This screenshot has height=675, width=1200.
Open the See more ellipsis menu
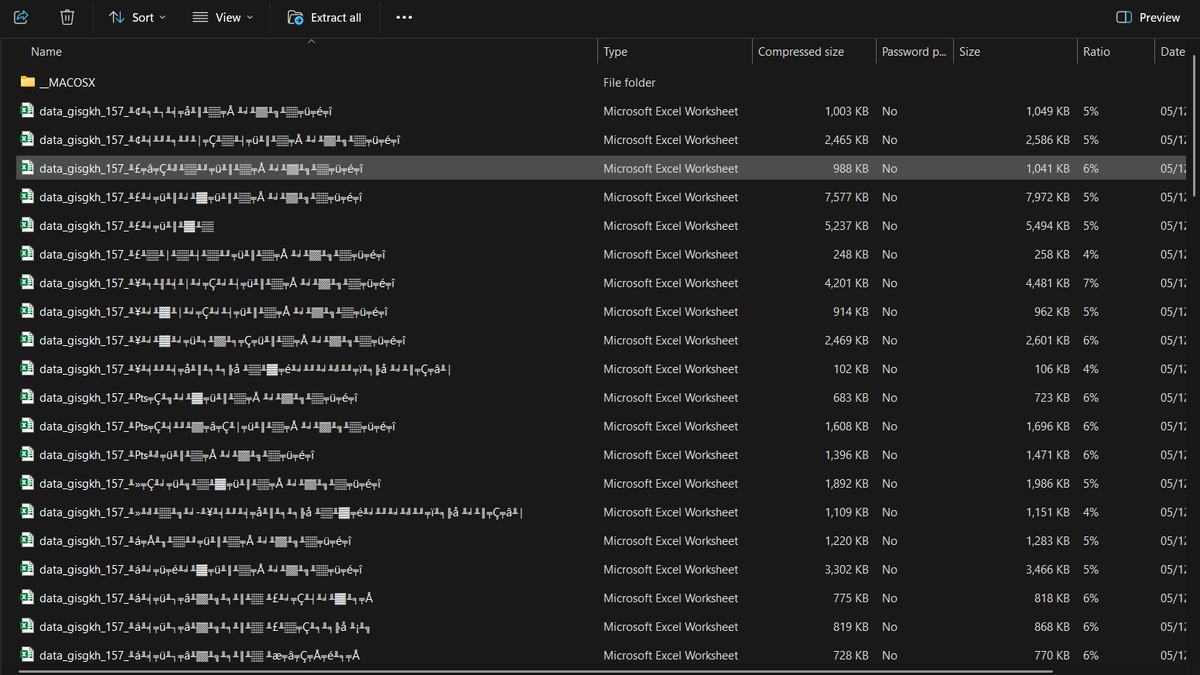(x=404, y=17)
